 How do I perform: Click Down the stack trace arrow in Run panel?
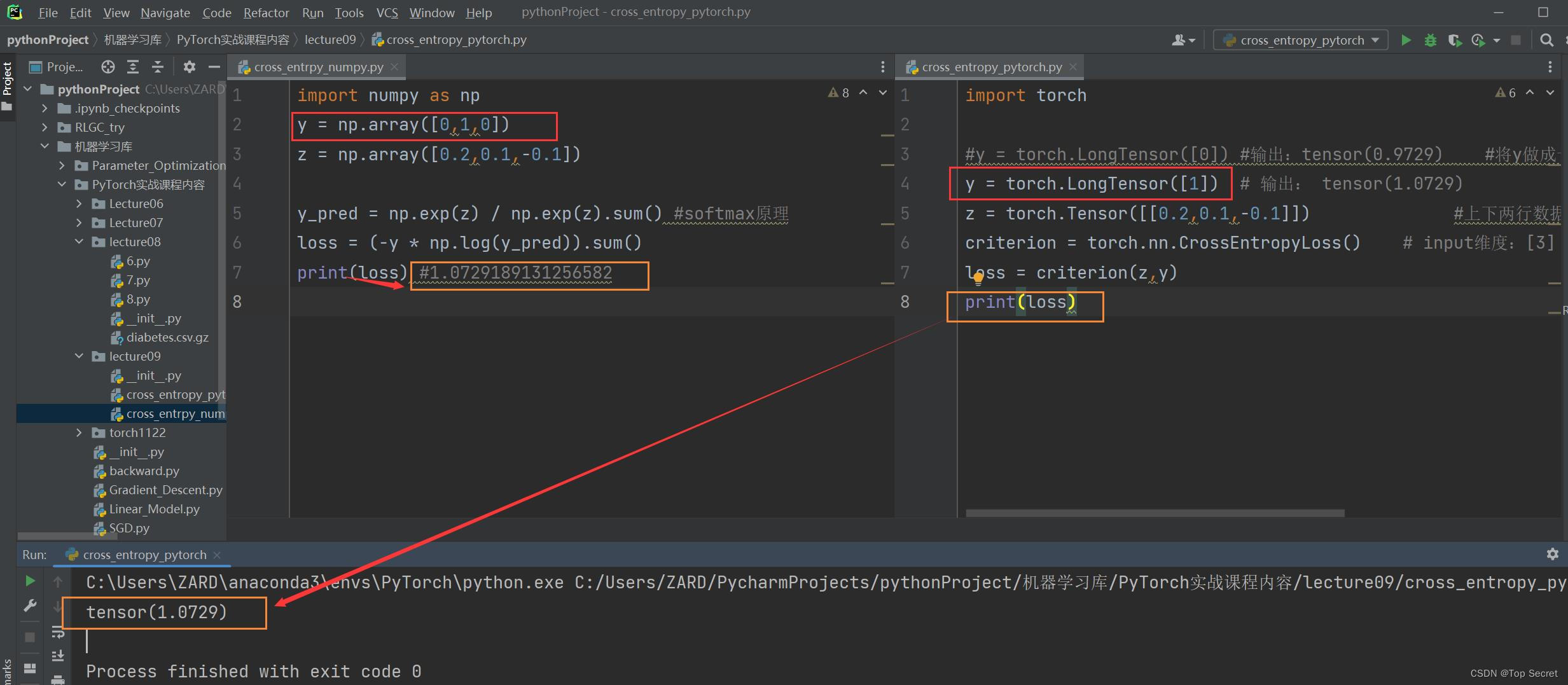click(x=58, y=605)
